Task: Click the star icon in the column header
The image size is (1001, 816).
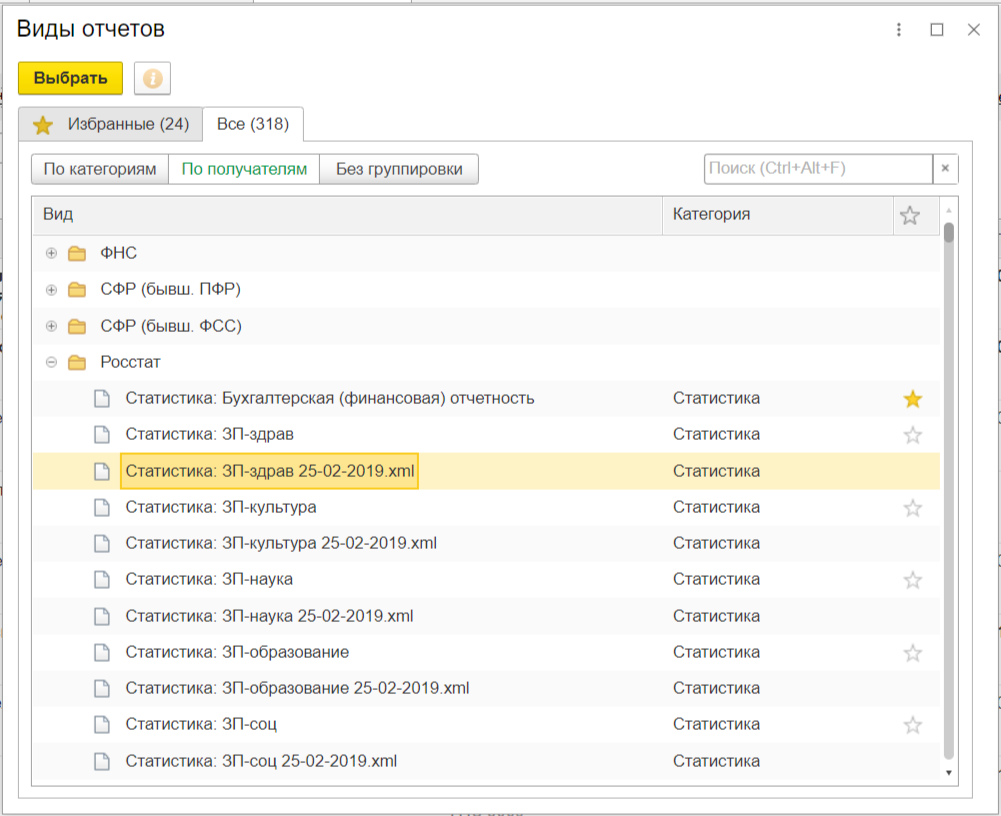Action: point(910,215)
